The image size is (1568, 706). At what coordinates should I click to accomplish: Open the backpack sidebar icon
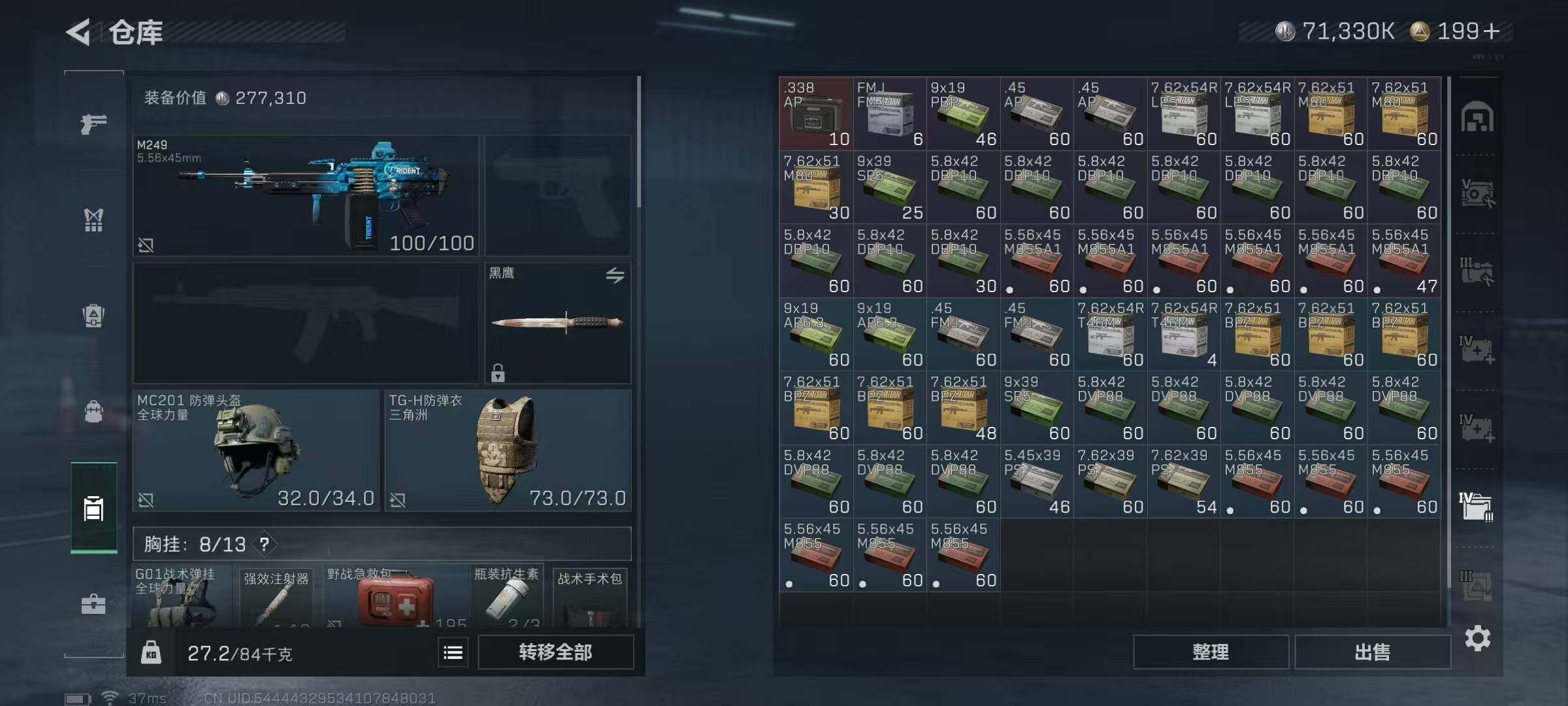coord(93,411)
